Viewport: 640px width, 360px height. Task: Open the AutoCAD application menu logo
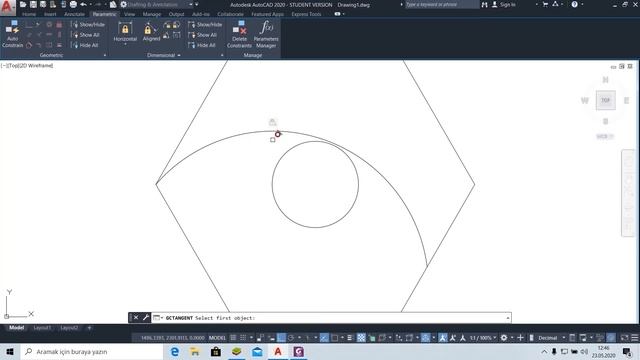tap(7, 7)
